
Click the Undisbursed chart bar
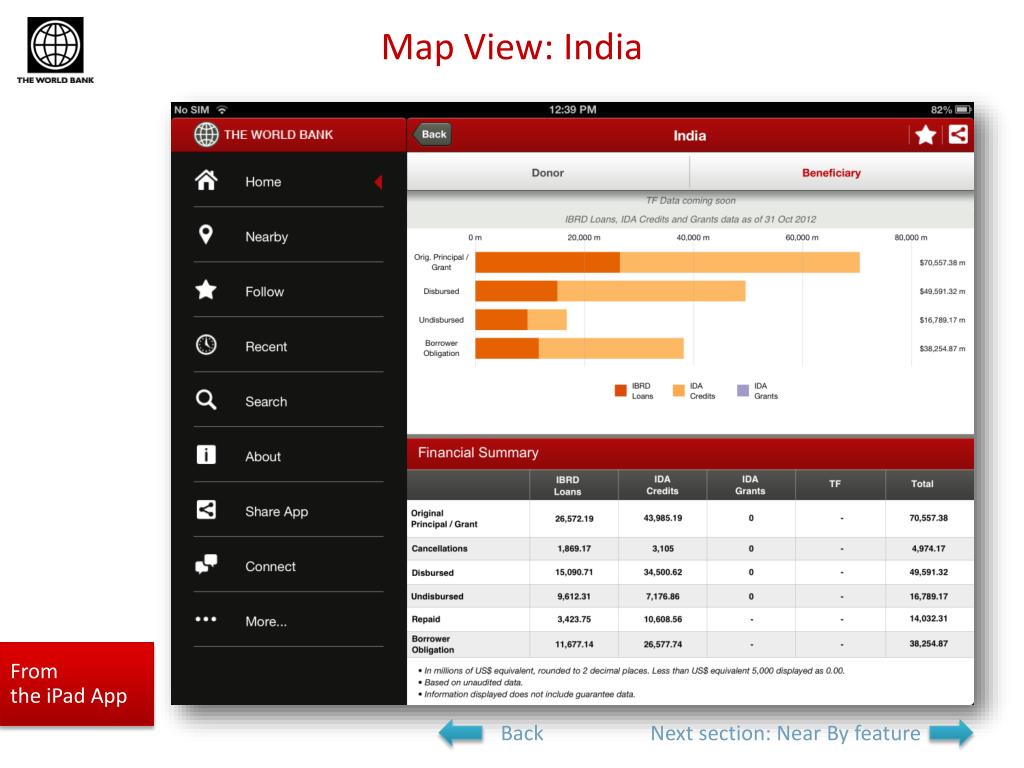tap(520, 320)
